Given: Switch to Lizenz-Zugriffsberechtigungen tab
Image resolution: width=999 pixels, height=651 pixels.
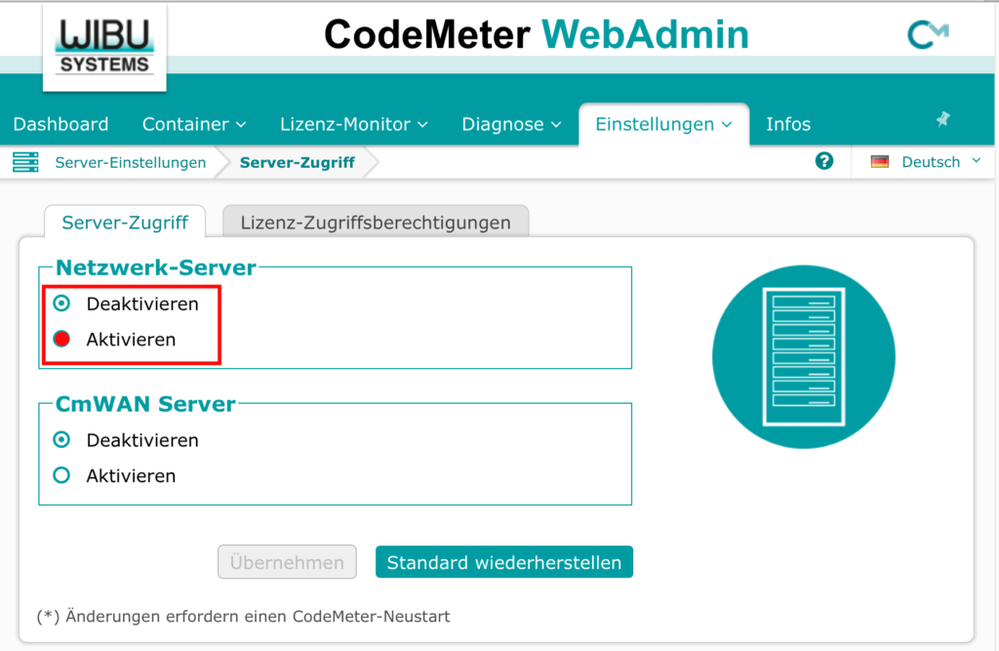Looking at the screenshot, I should click(x=375, y=222).
